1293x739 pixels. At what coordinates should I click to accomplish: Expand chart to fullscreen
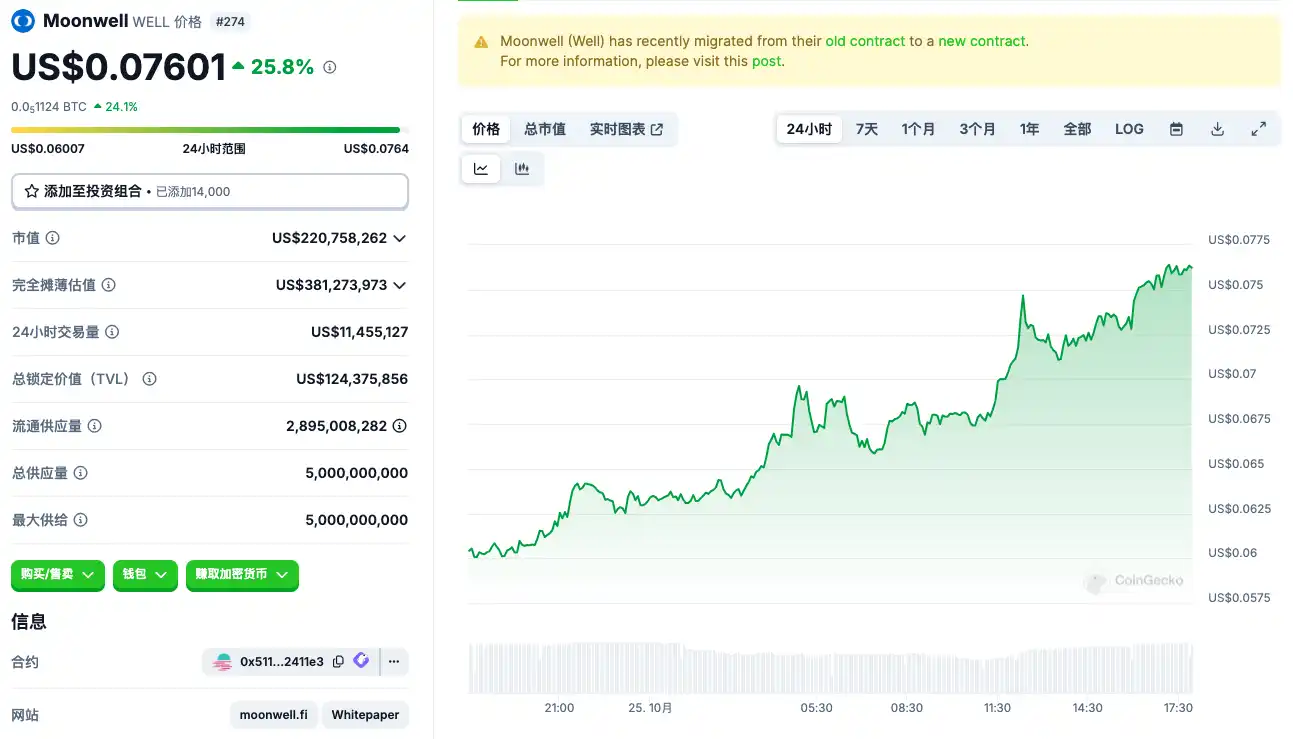[1259, 129]
